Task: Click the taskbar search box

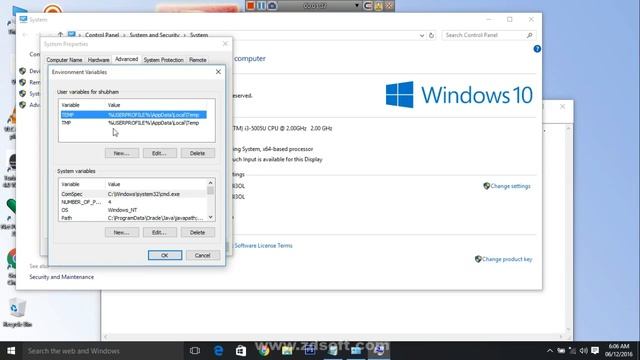Action: pyautogui.click(x=103, y=351)
